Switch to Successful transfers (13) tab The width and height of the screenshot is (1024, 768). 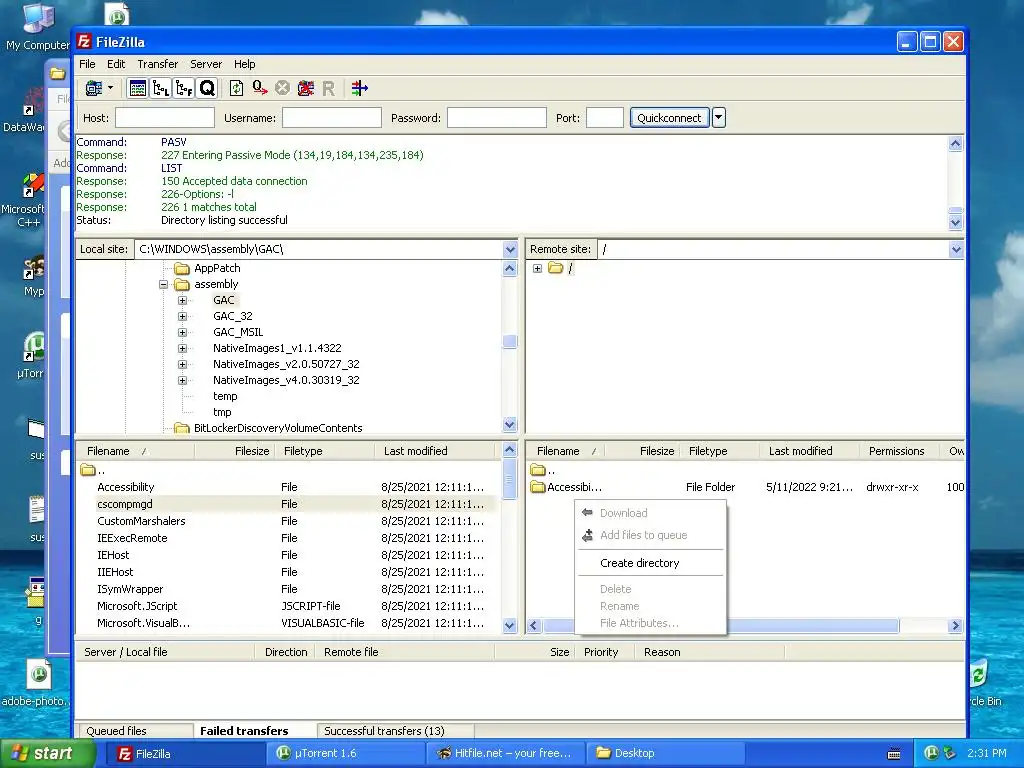coord(384,731)
